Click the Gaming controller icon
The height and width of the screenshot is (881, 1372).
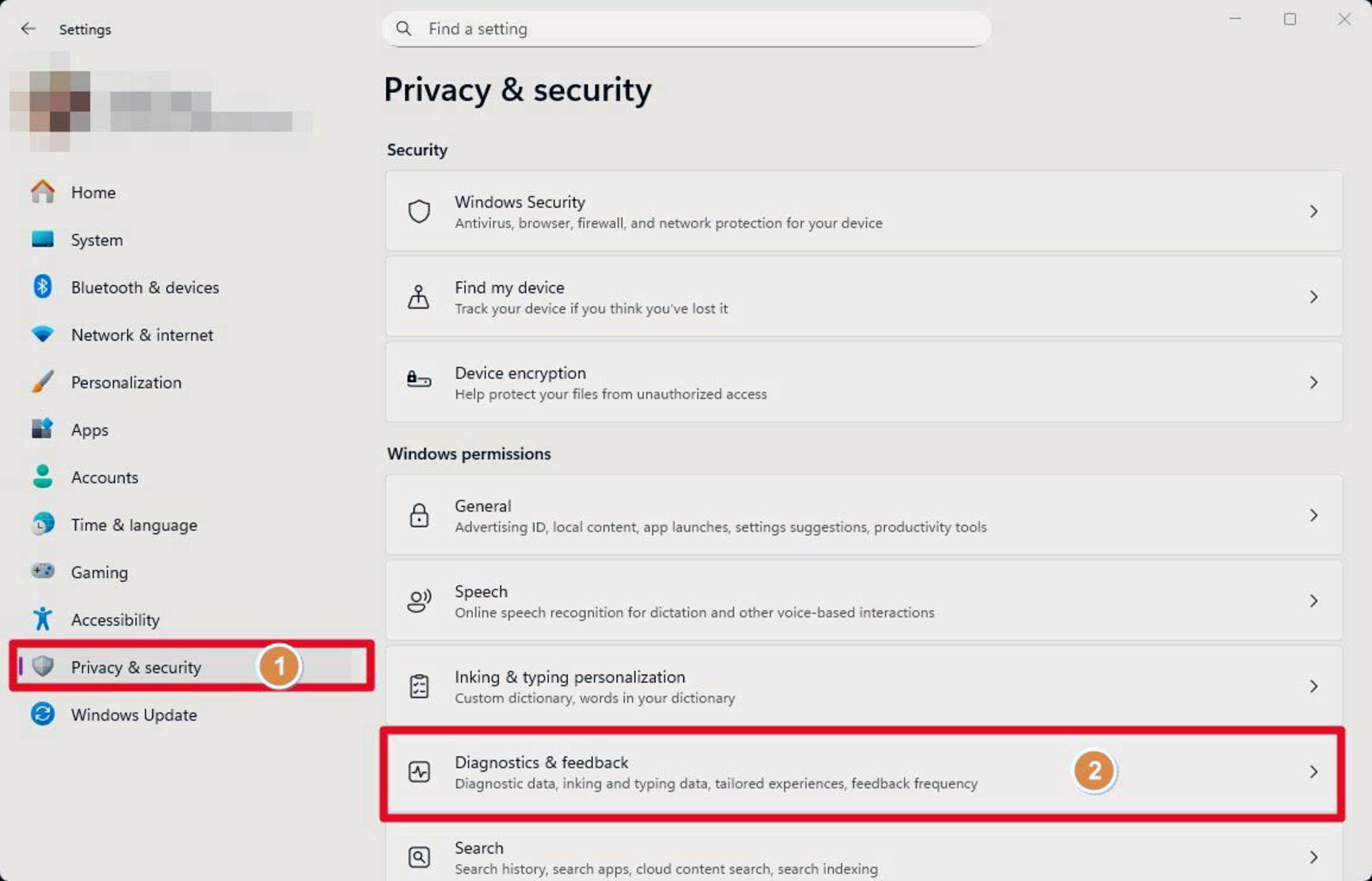[43, 572]
